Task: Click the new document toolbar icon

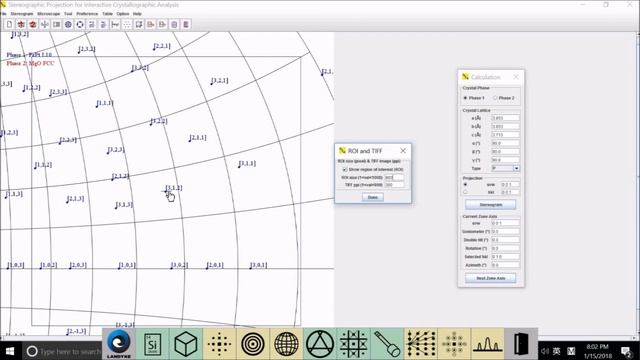Action: 9,24
